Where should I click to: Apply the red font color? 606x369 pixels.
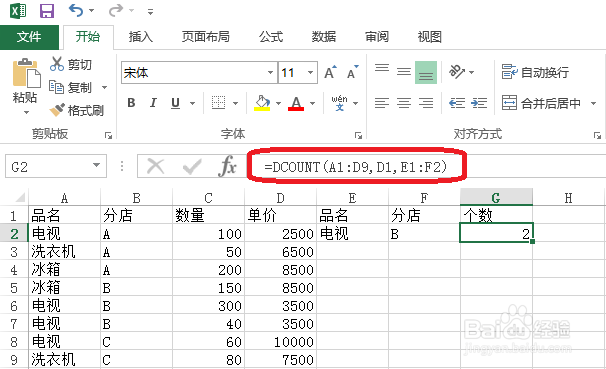296,103
